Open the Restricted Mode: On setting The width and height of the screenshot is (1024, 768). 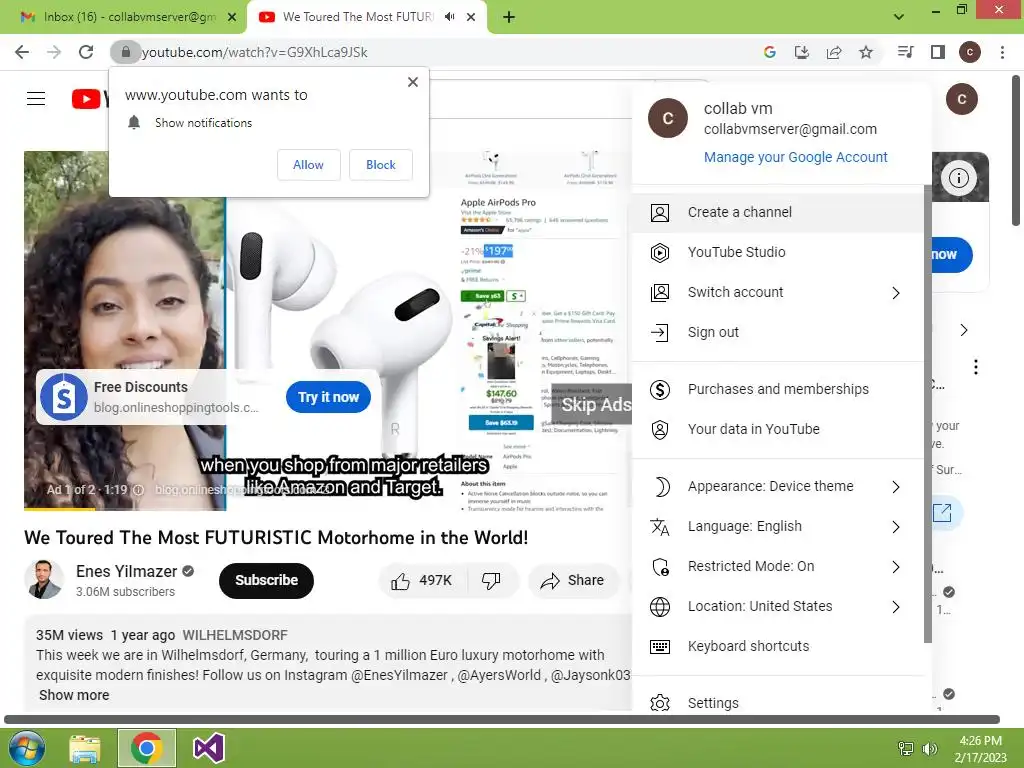click(x=778, y=567)
